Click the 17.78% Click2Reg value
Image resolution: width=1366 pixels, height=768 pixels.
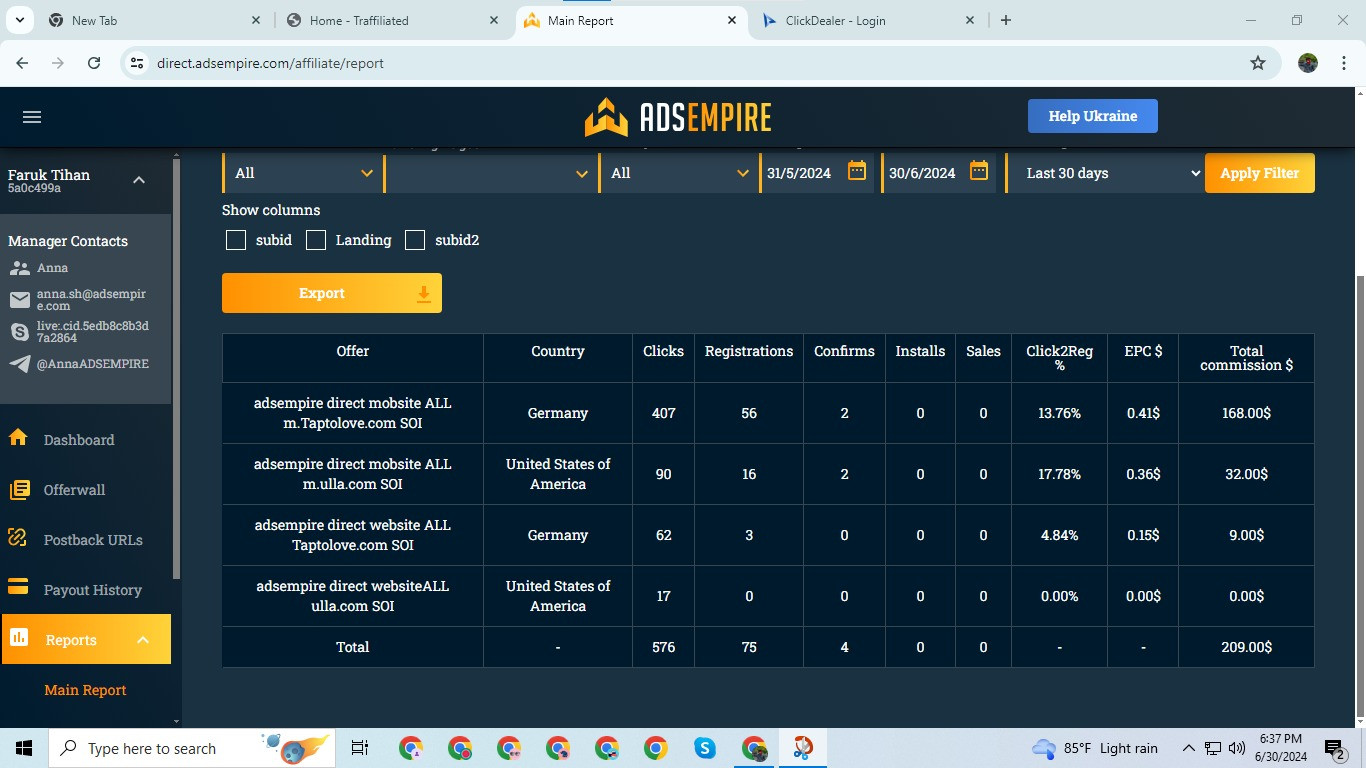1059,474
